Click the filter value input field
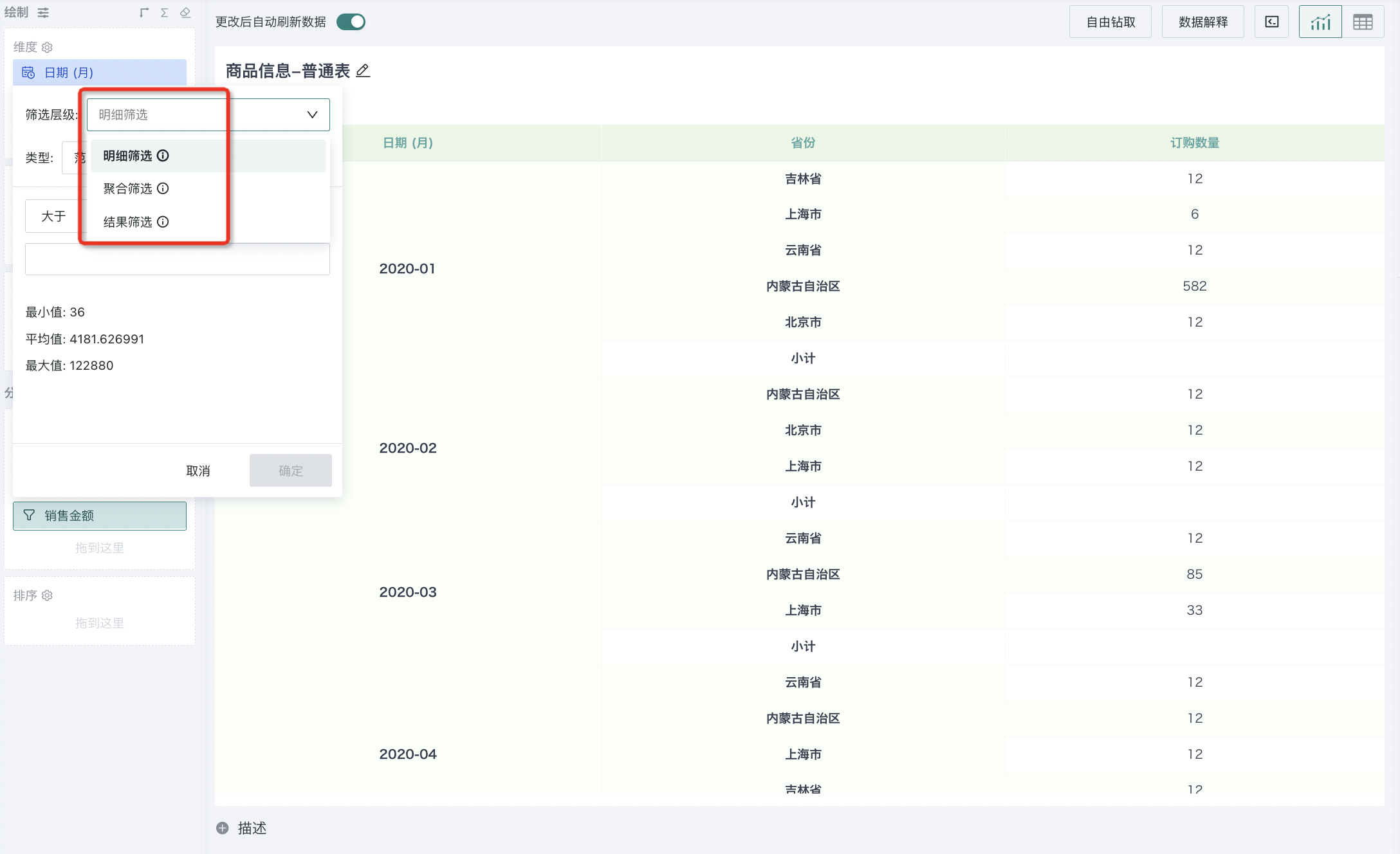Viewport: 1400px width, 854px height. (178, 259)
